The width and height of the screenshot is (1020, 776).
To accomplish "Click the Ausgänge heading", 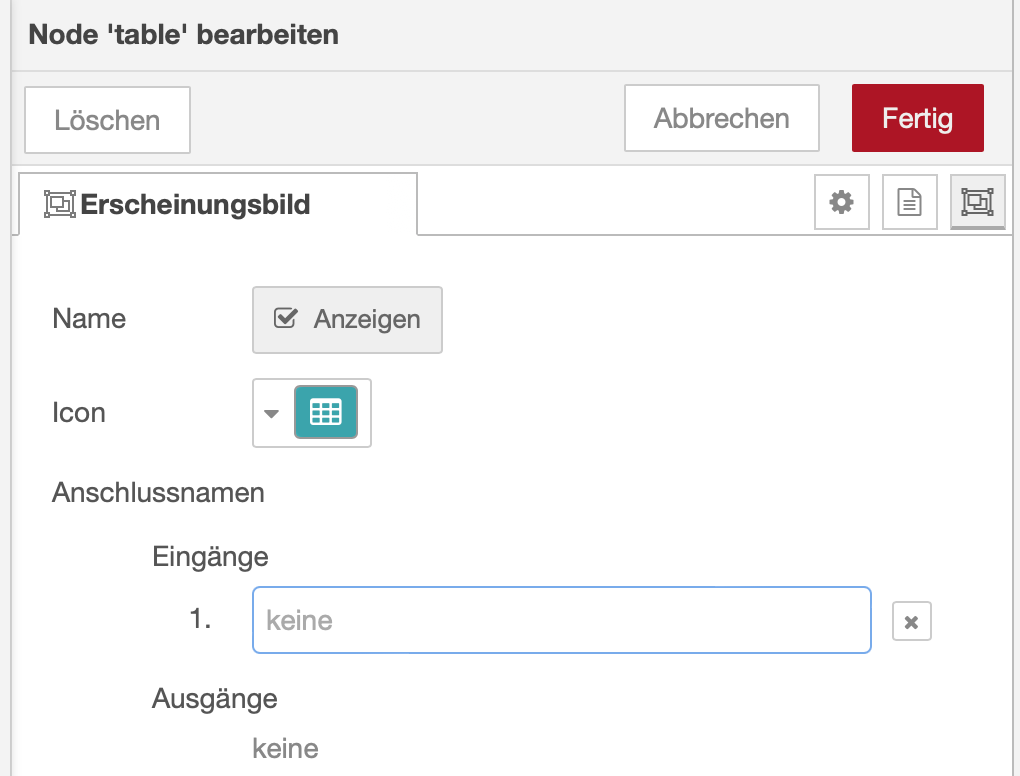I will 214,698.
